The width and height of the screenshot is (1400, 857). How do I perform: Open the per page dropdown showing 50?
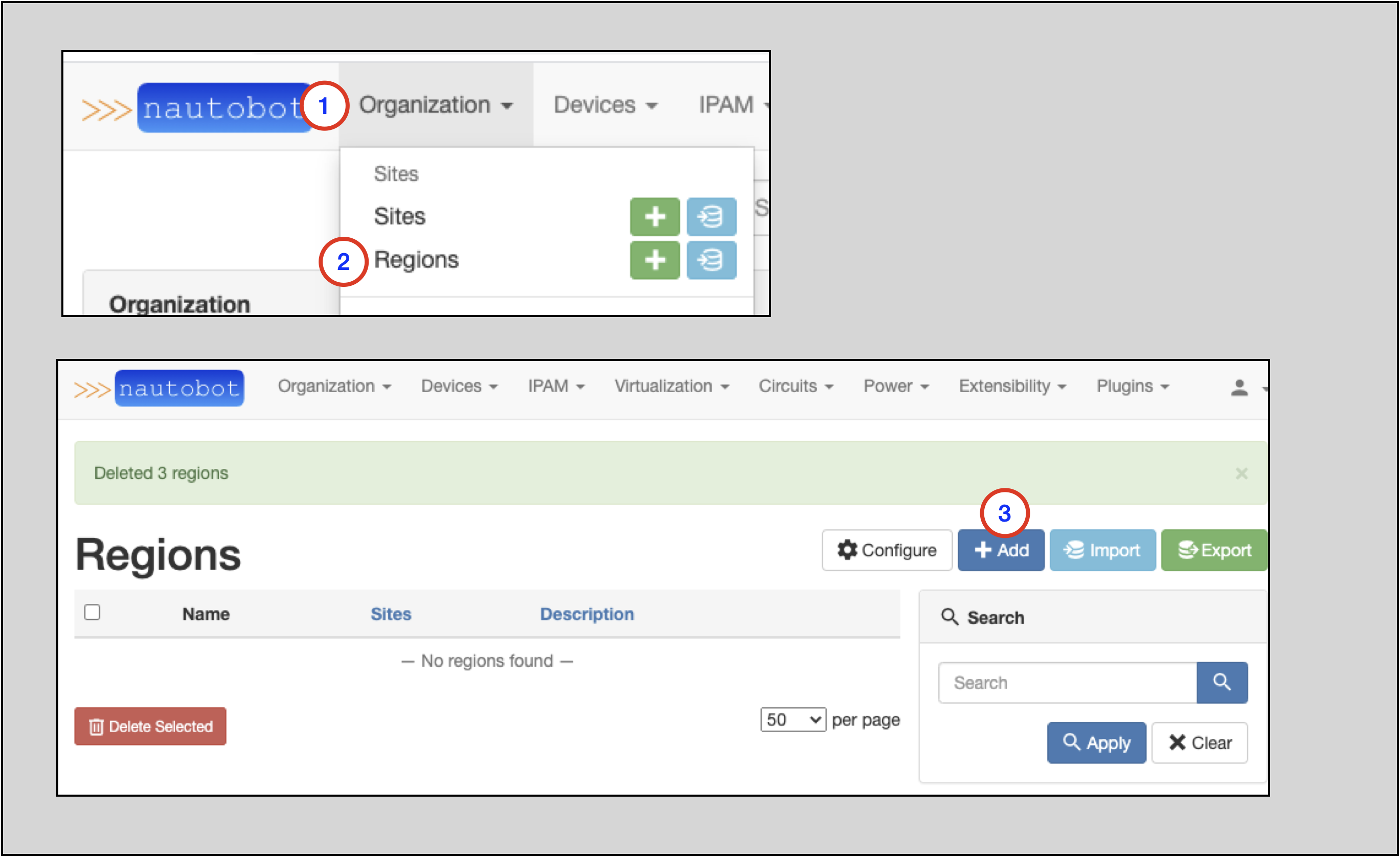[792, 719]
